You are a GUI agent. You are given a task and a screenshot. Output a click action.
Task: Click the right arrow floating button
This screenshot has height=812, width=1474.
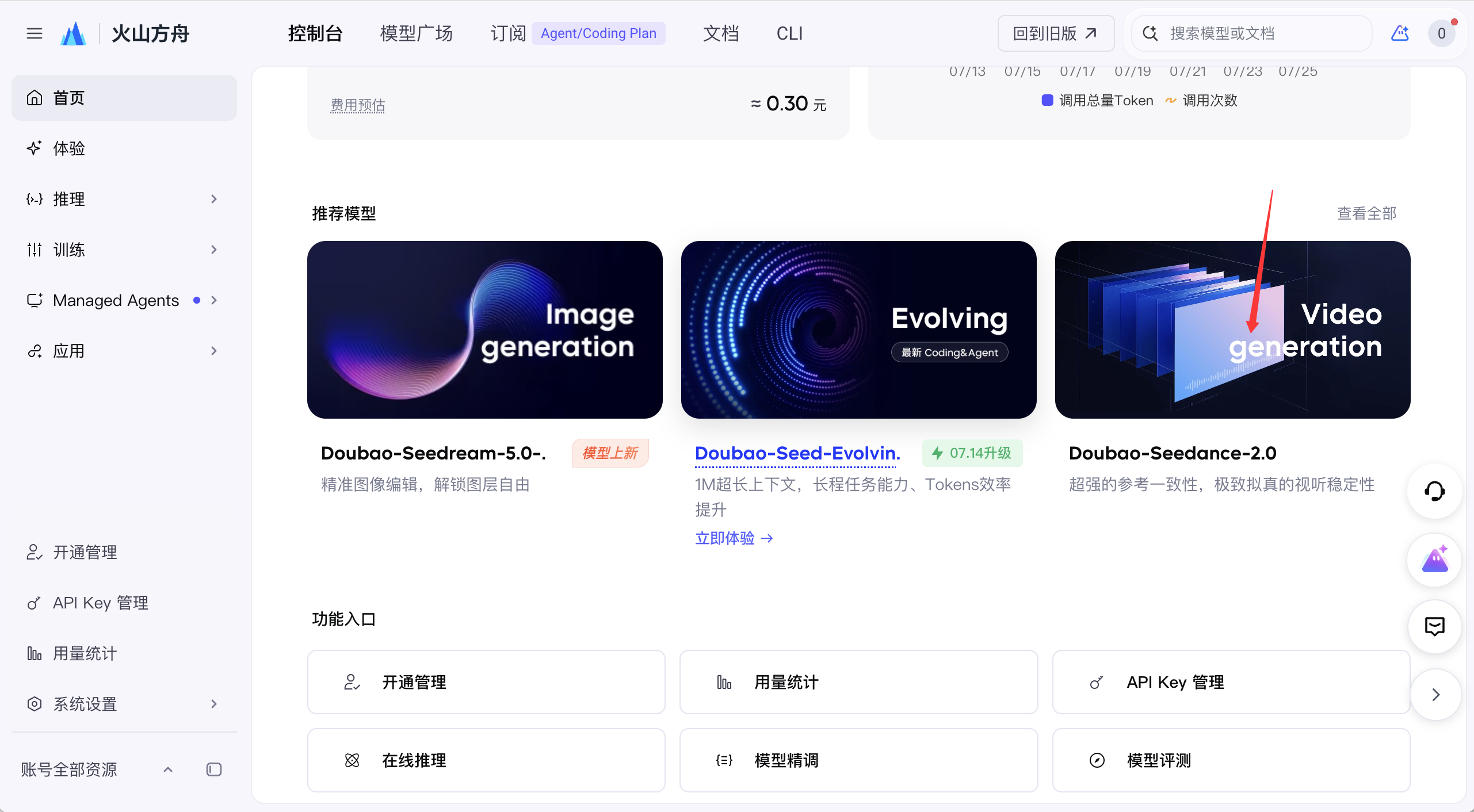tap(1435, 694)
